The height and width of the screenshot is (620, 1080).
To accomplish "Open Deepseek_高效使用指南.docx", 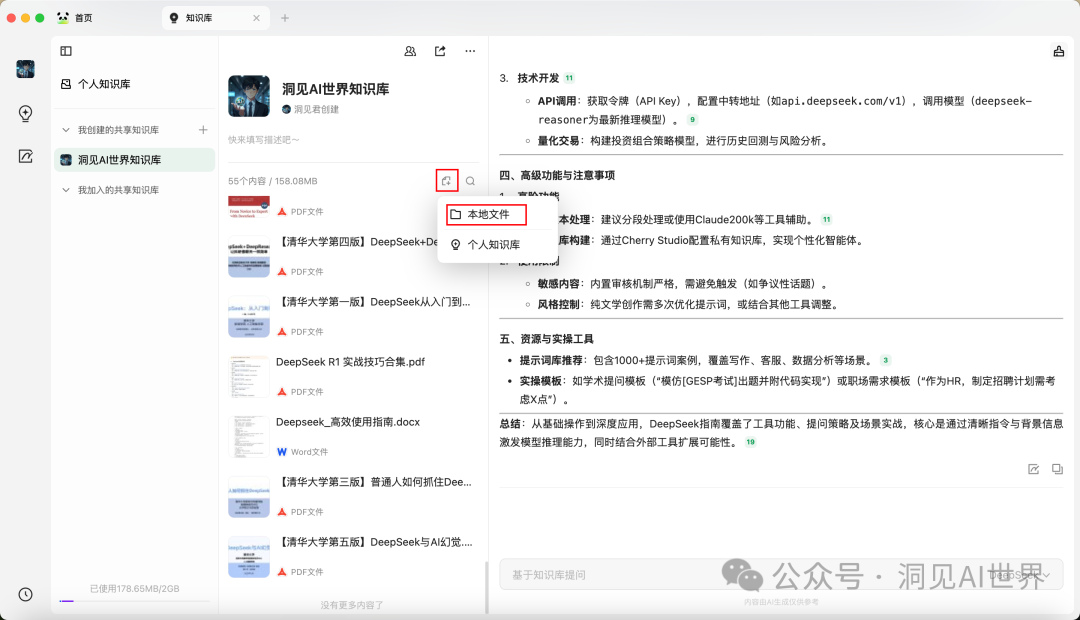I will click(x=348, y=422).
